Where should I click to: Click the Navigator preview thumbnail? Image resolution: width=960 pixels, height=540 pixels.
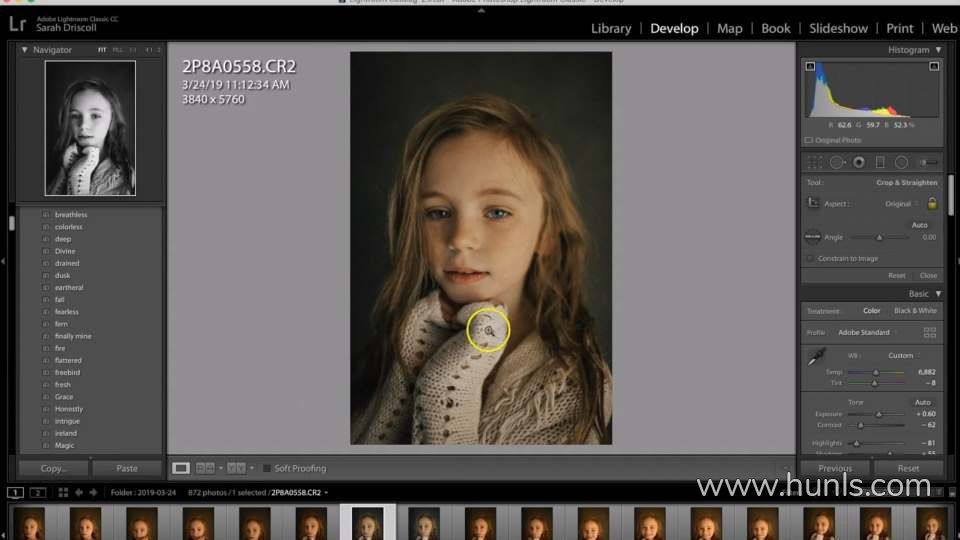(90, 128)
